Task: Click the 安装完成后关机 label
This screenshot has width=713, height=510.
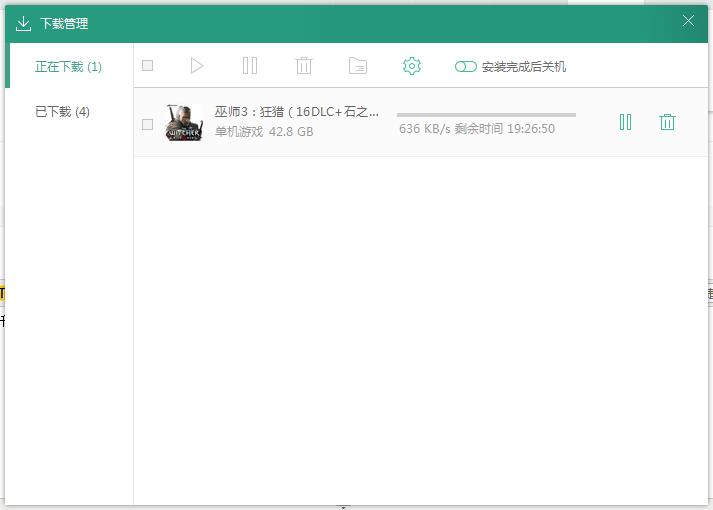Action: [524, 67]
